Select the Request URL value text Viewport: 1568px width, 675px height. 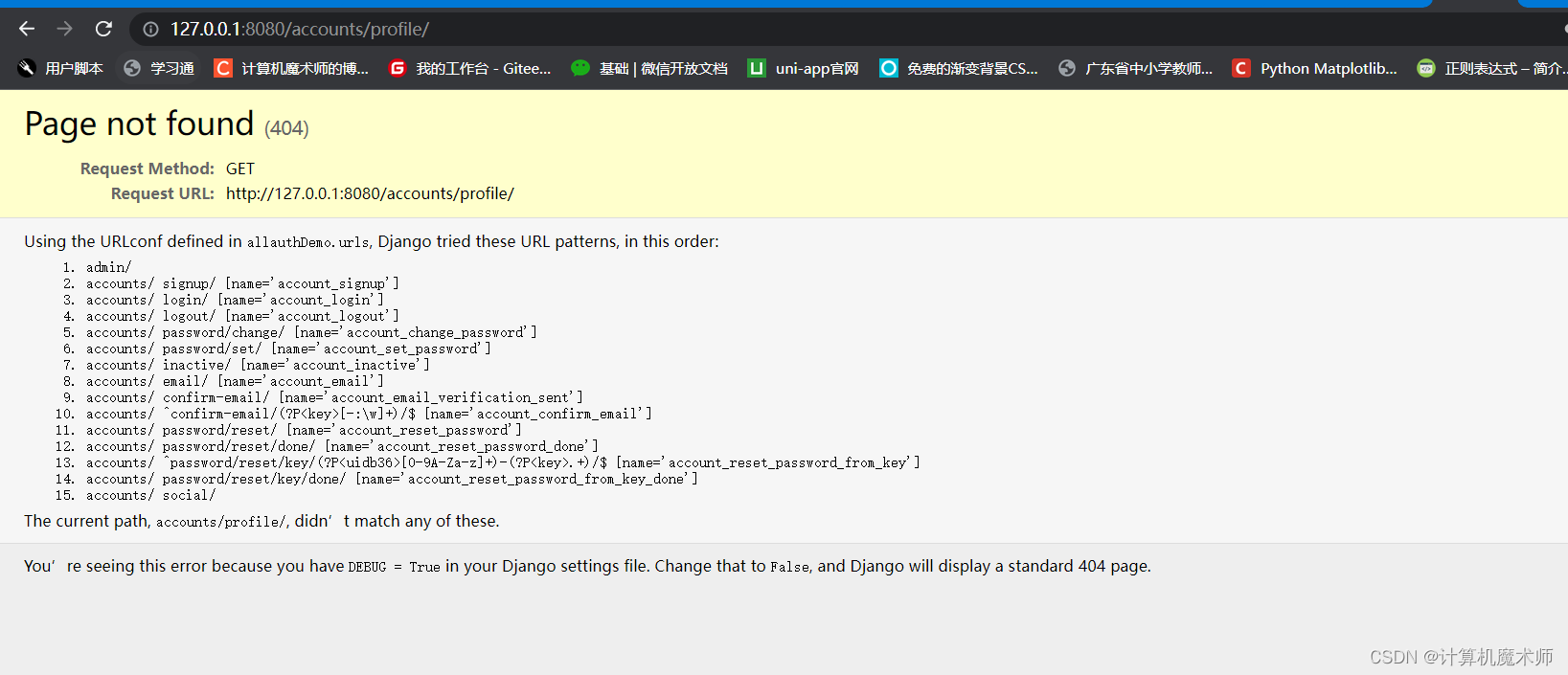pyautogui.click(x=370, y=193)
